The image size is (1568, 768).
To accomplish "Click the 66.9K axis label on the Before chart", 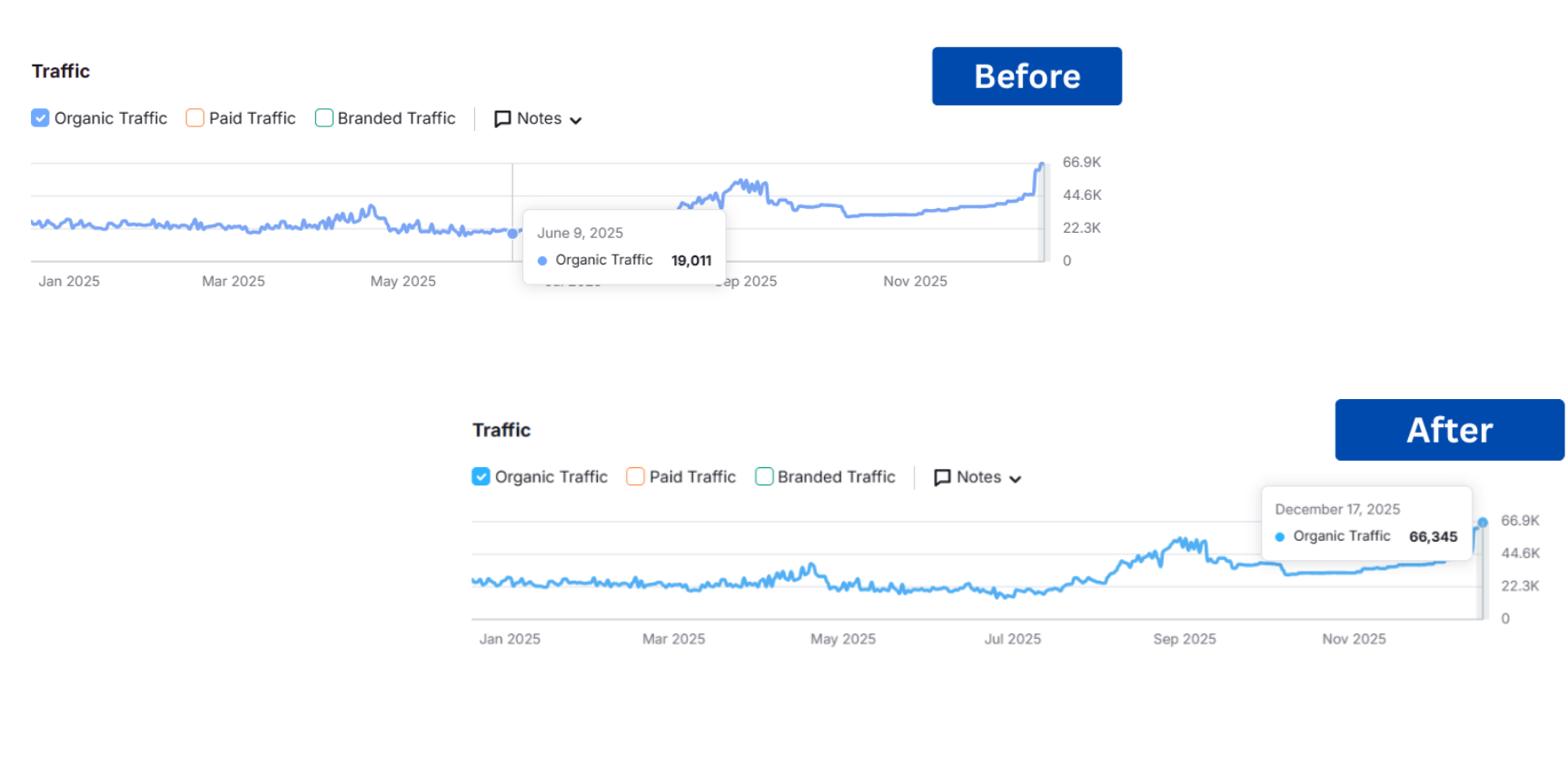I will coord(1082,162).
